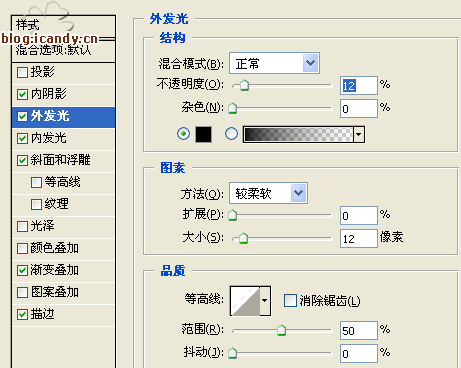Select 混合选项:默认 in the style list
Image resolution: width=461 pixels, height=368 pixels.
(x=63, y=50)
